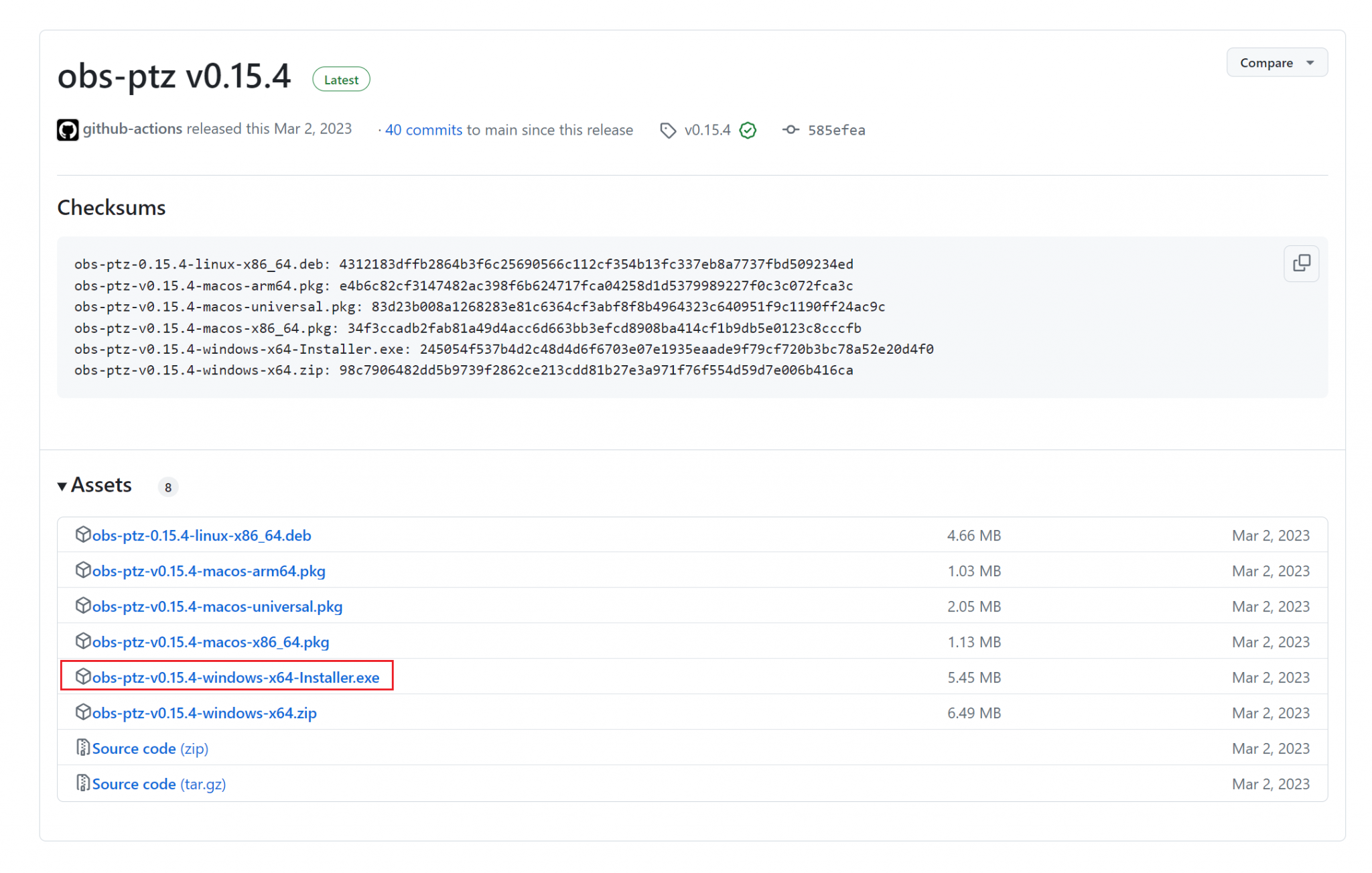Download obs-ptz-v0.15.4-macos-x86_64.pkg
1372x873 pixels.
[x=210, y=641]
